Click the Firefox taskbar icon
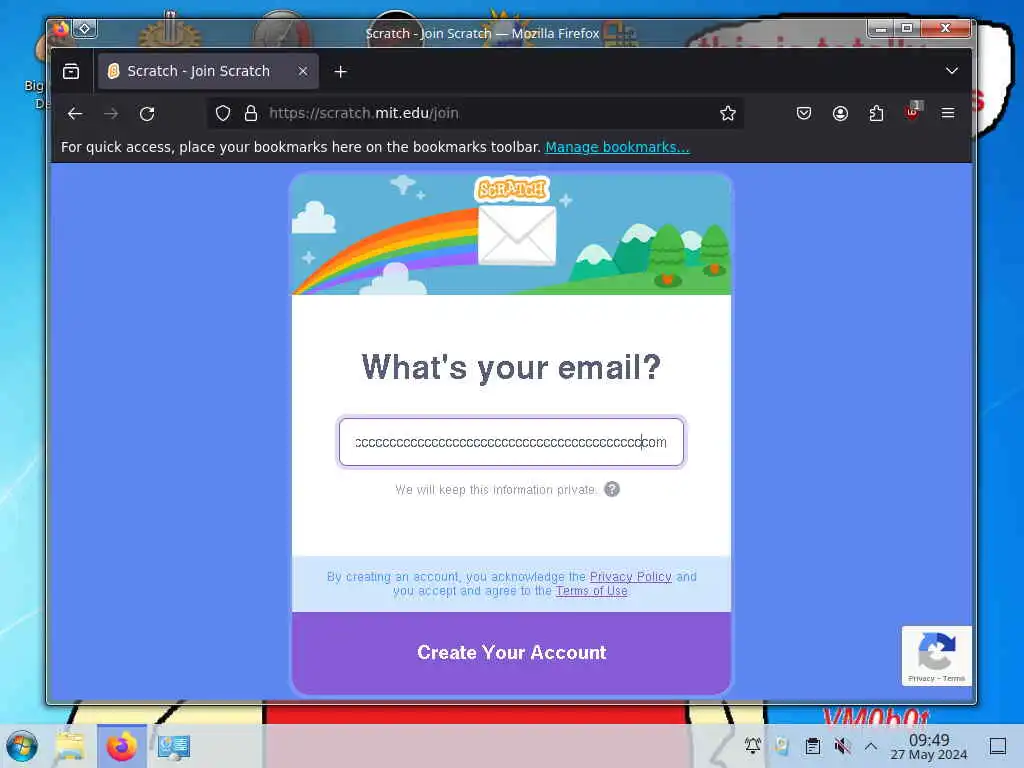This screenshot has width=1024, height=768. [122, 746]
